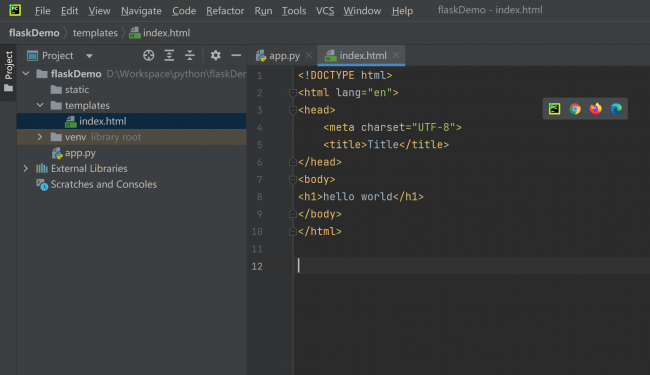Image resolution: width=650 pixels, height=375 pixels.
Task: Click the Expand All icon
Action: (169, 55)
